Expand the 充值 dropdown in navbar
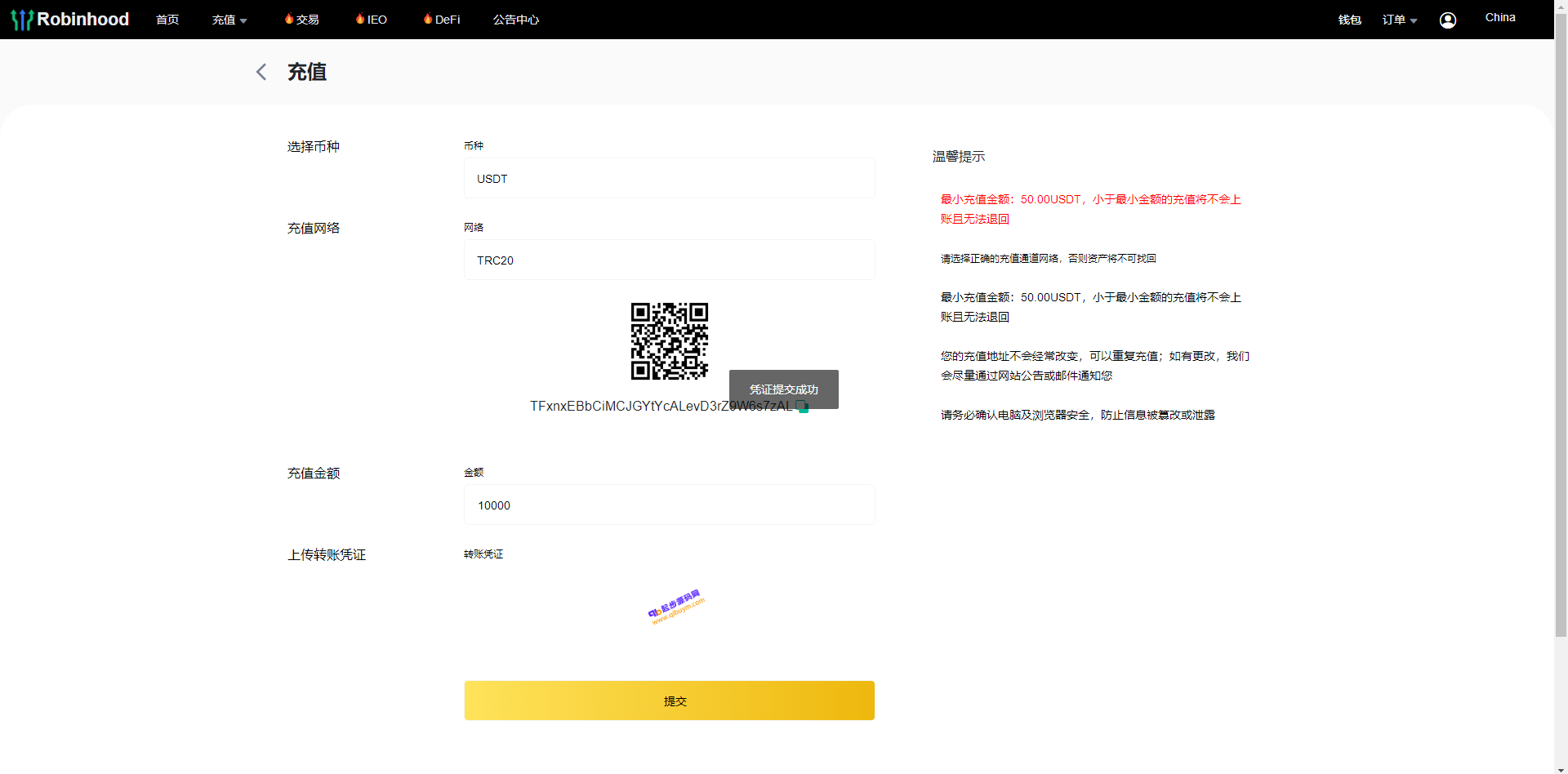1568x774 pixels. (229, 20)
